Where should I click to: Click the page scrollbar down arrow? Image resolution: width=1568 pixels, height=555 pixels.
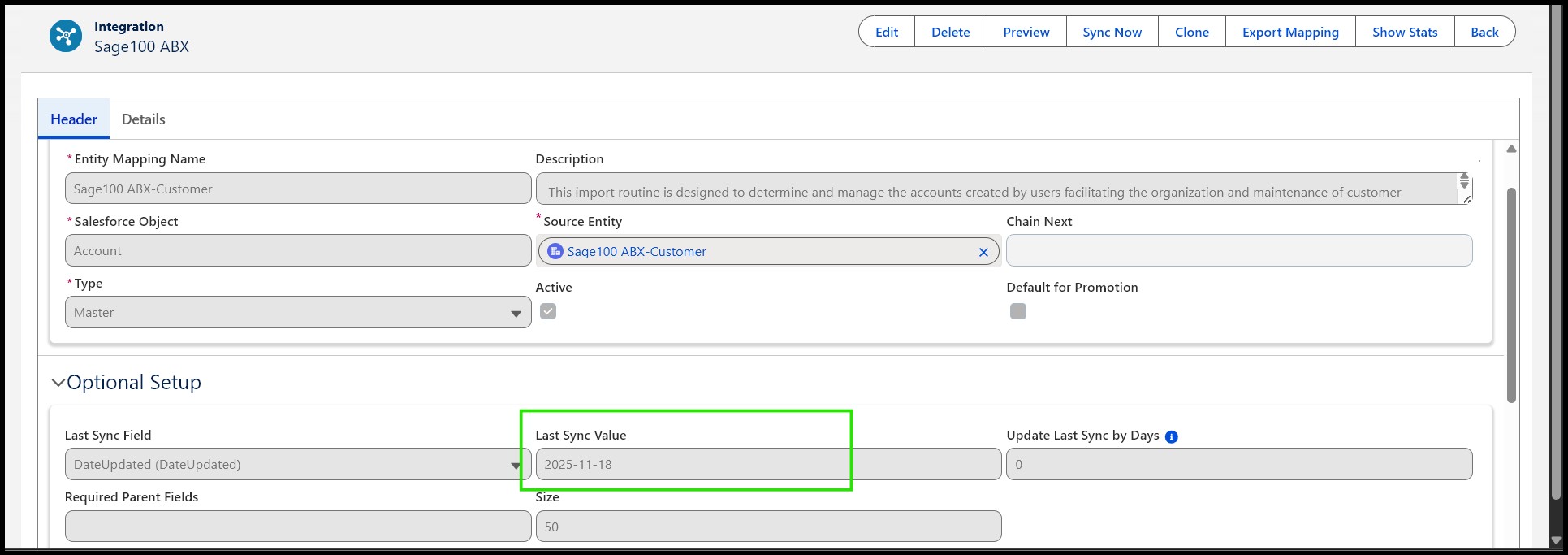pyautogui.click(x=1557, y=540)
